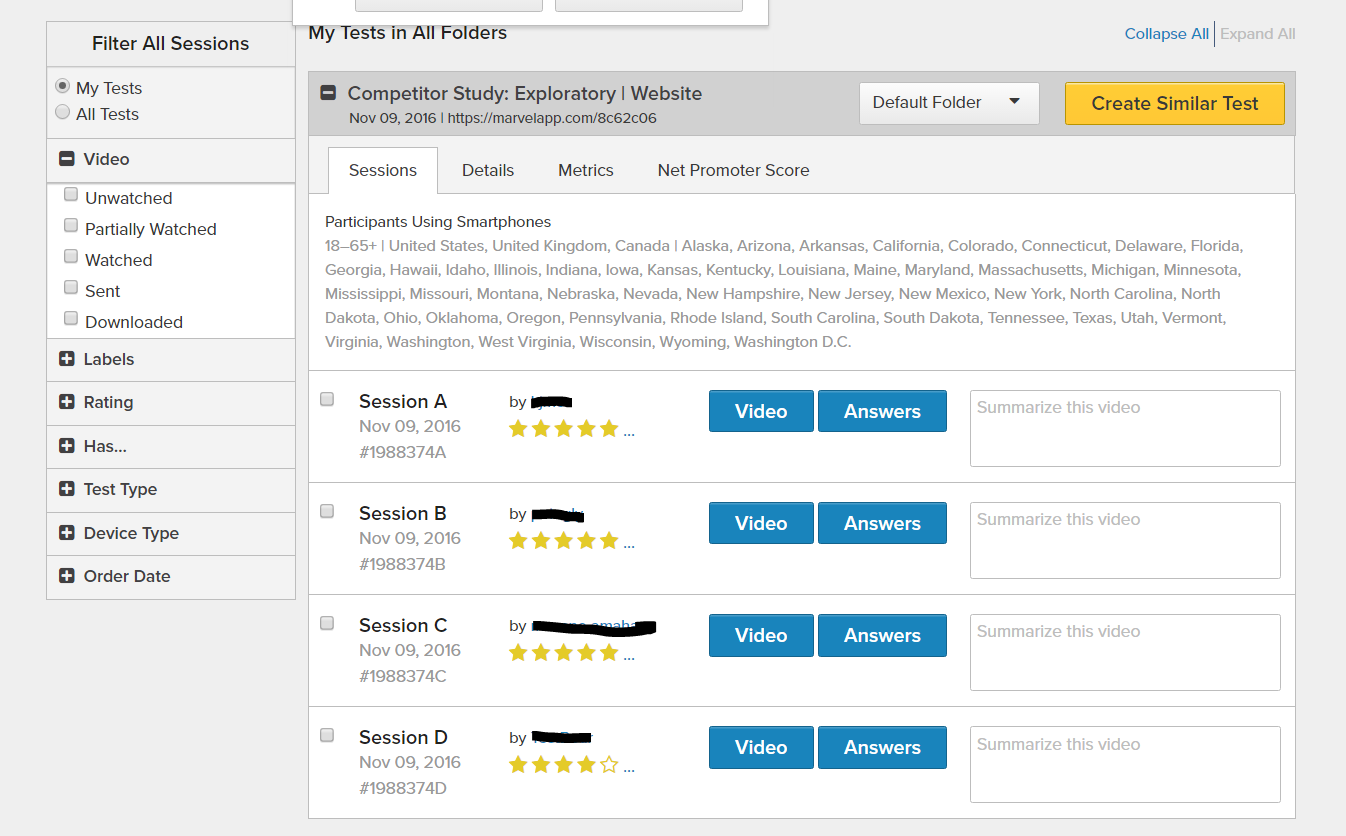Tick the Session A checkbox
1346x836 pixels.
tap(327, 399)
